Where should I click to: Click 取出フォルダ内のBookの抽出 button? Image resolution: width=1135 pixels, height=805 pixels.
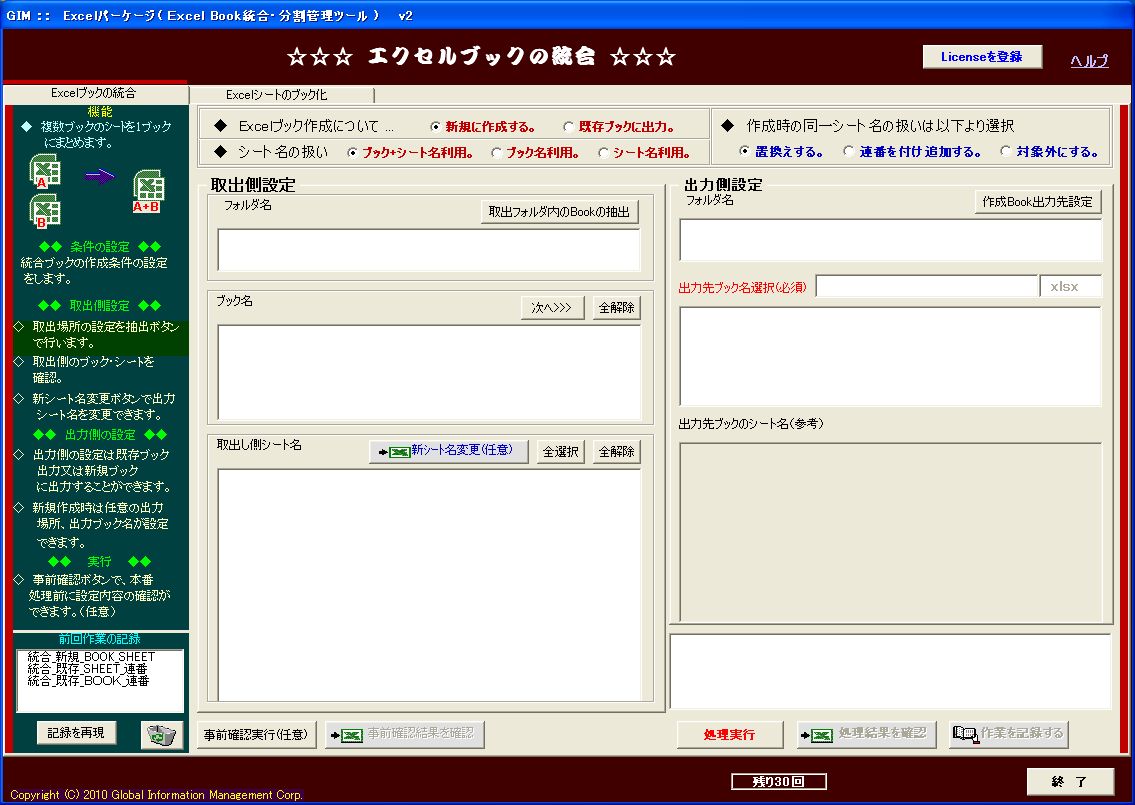pyautogui.click(x=560, y=212)
